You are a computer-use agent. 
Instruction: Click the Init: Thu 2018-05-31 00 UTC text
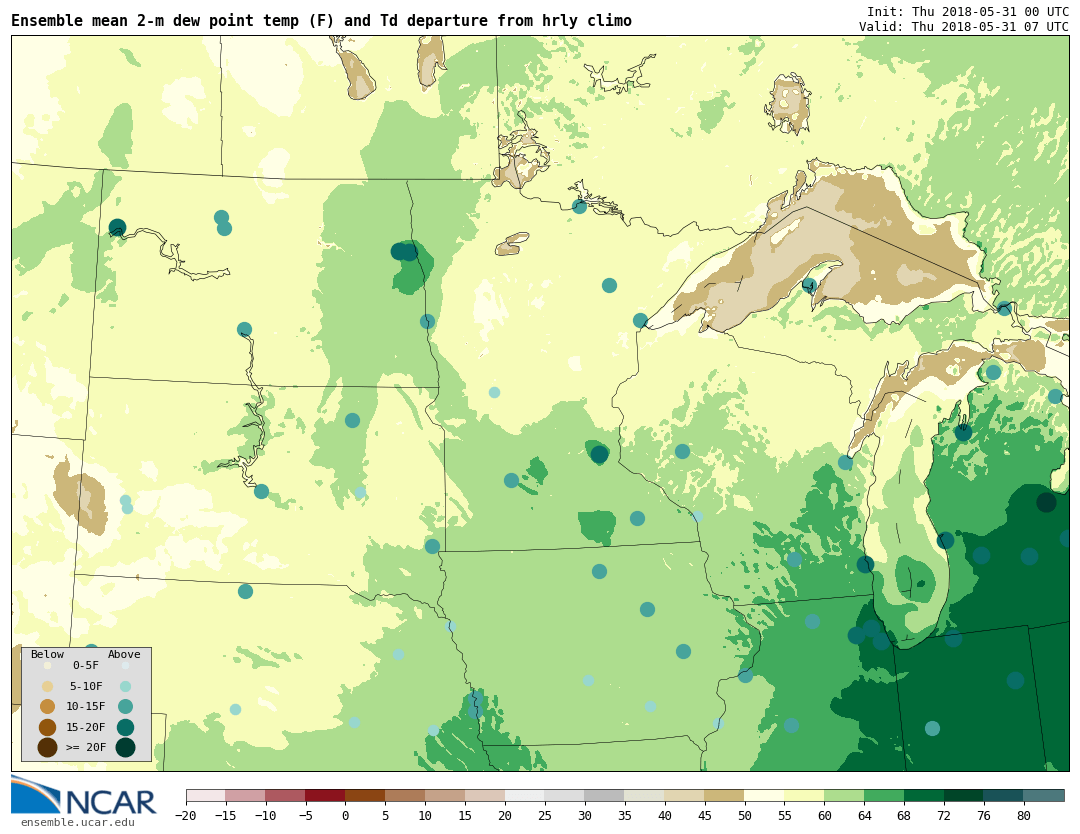point(968,12)
